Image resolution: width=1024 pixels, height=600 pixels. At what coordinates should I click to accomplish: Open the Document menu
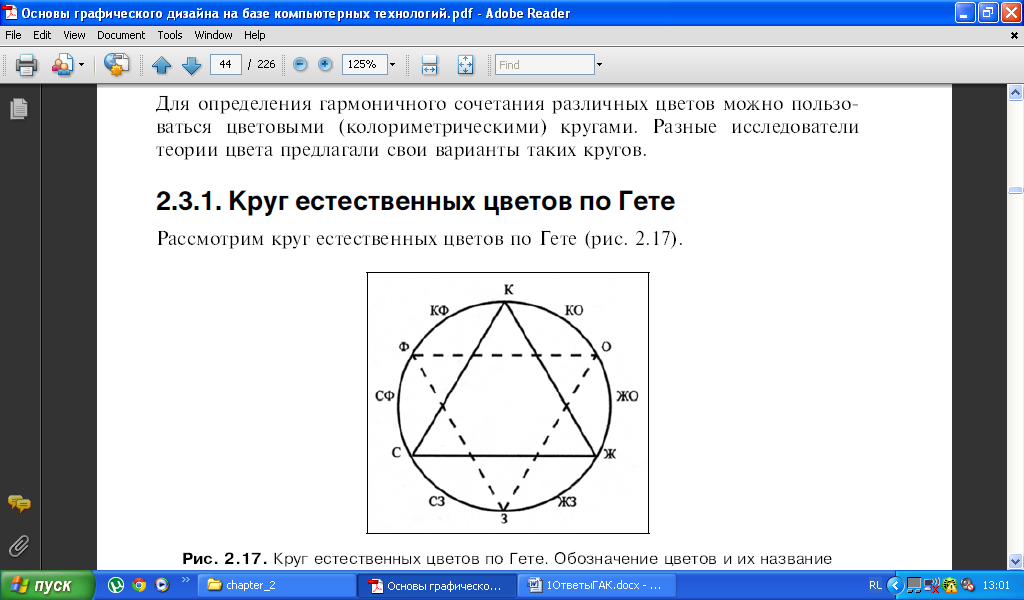[121, 35]
